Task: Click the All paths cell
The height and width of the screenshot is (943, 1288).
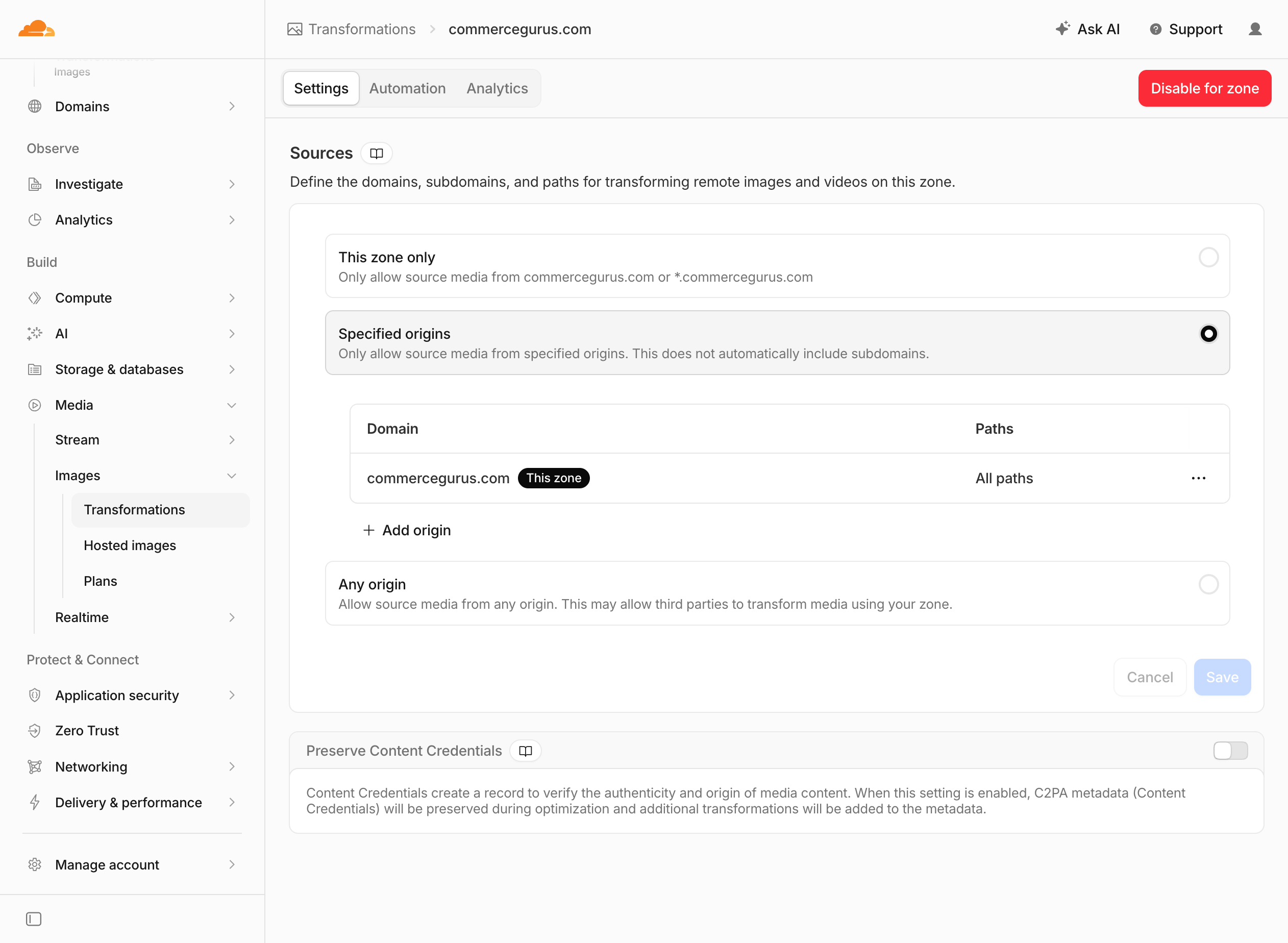Action: pyautogui.click(x=1004, y=478)
